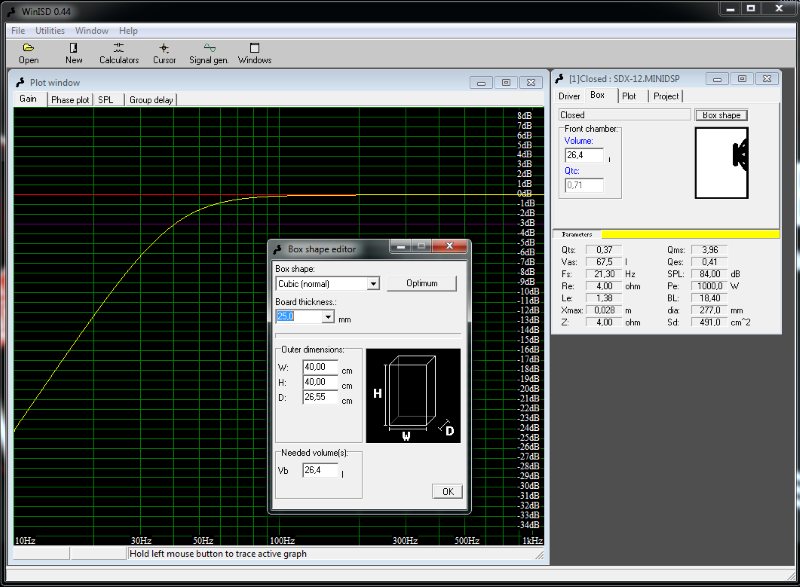Viewport: 800px width, 587px height.
Task: Click the Xmax value 0,028
Action: [x=604, y=310]
